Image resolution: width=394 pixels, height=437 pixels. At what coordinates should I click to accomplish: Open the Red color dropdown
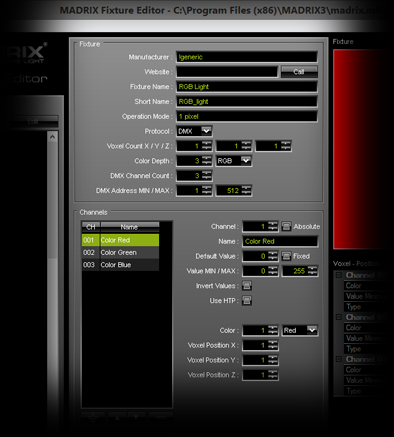point(300,330)
